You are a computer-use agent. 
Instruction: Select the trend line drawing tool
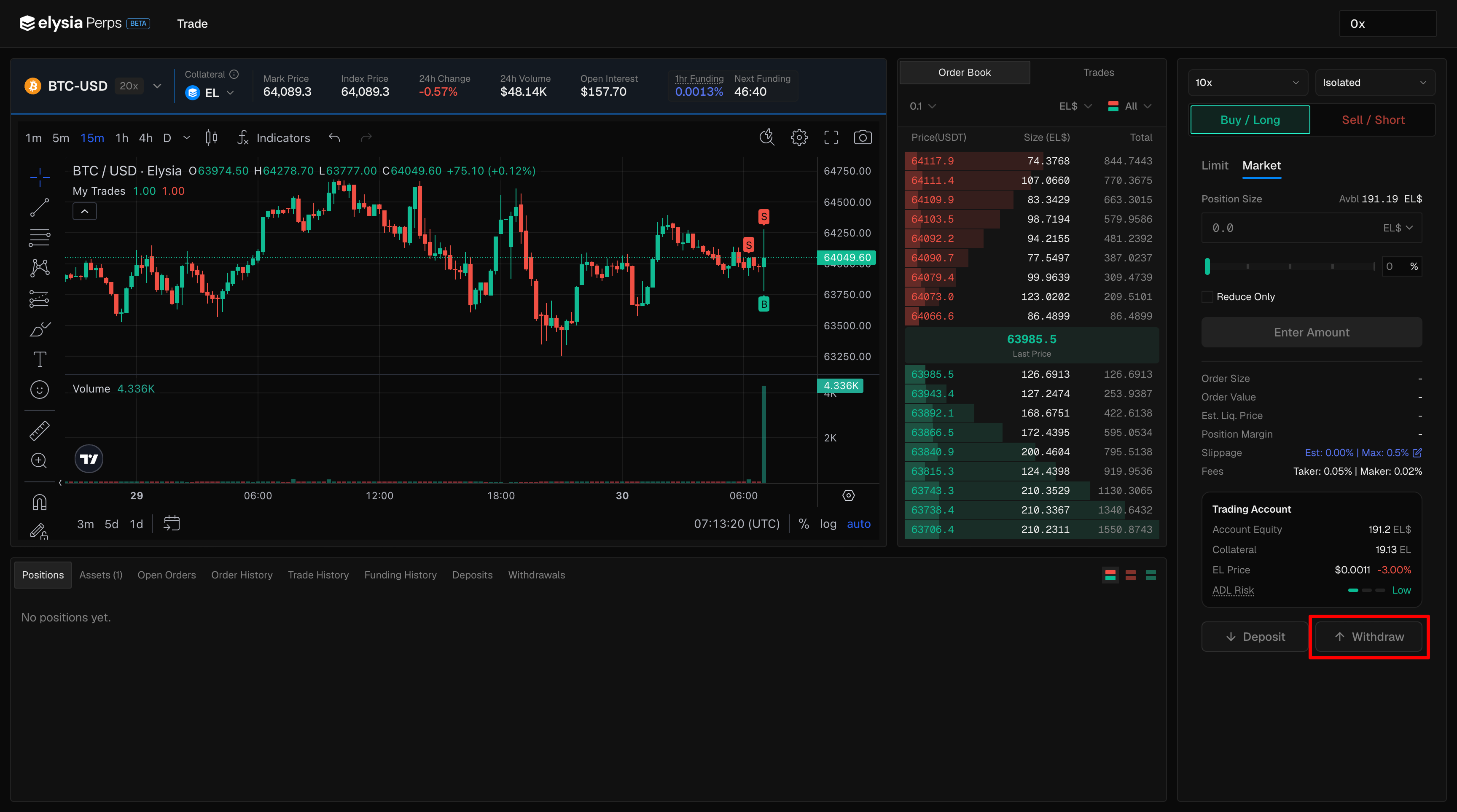coord(40,207)
